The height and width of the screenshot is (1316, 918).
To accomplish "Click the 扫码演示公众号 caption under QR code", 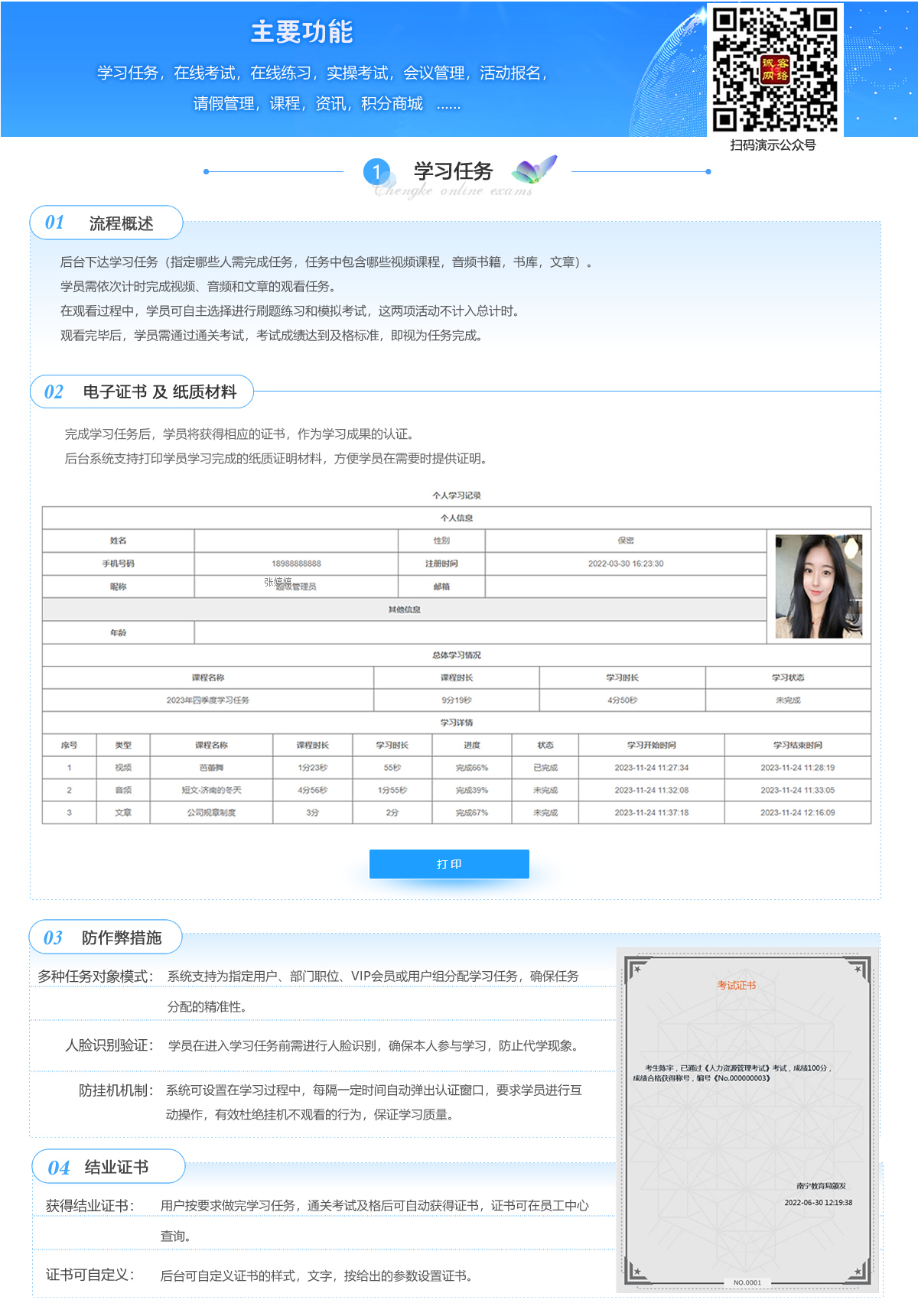I will (x=773, y=145).
